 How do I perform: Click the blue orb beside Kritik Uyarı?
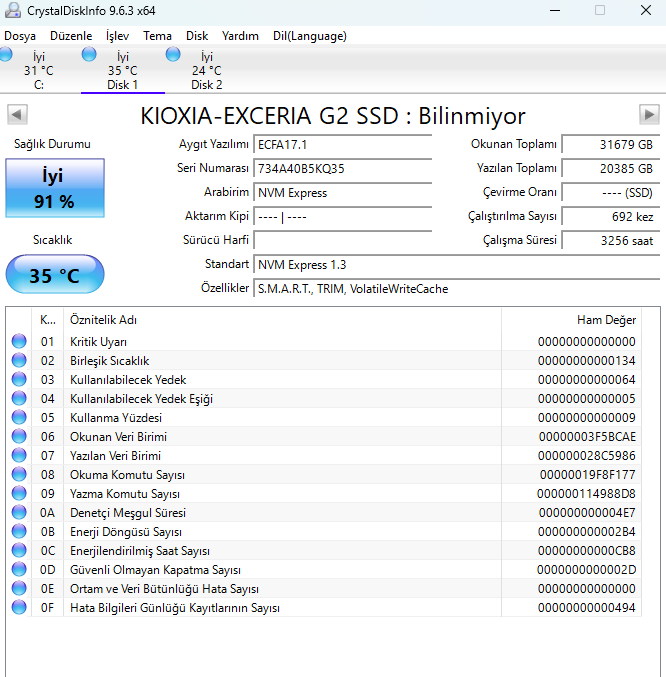(x=19, y=342)
